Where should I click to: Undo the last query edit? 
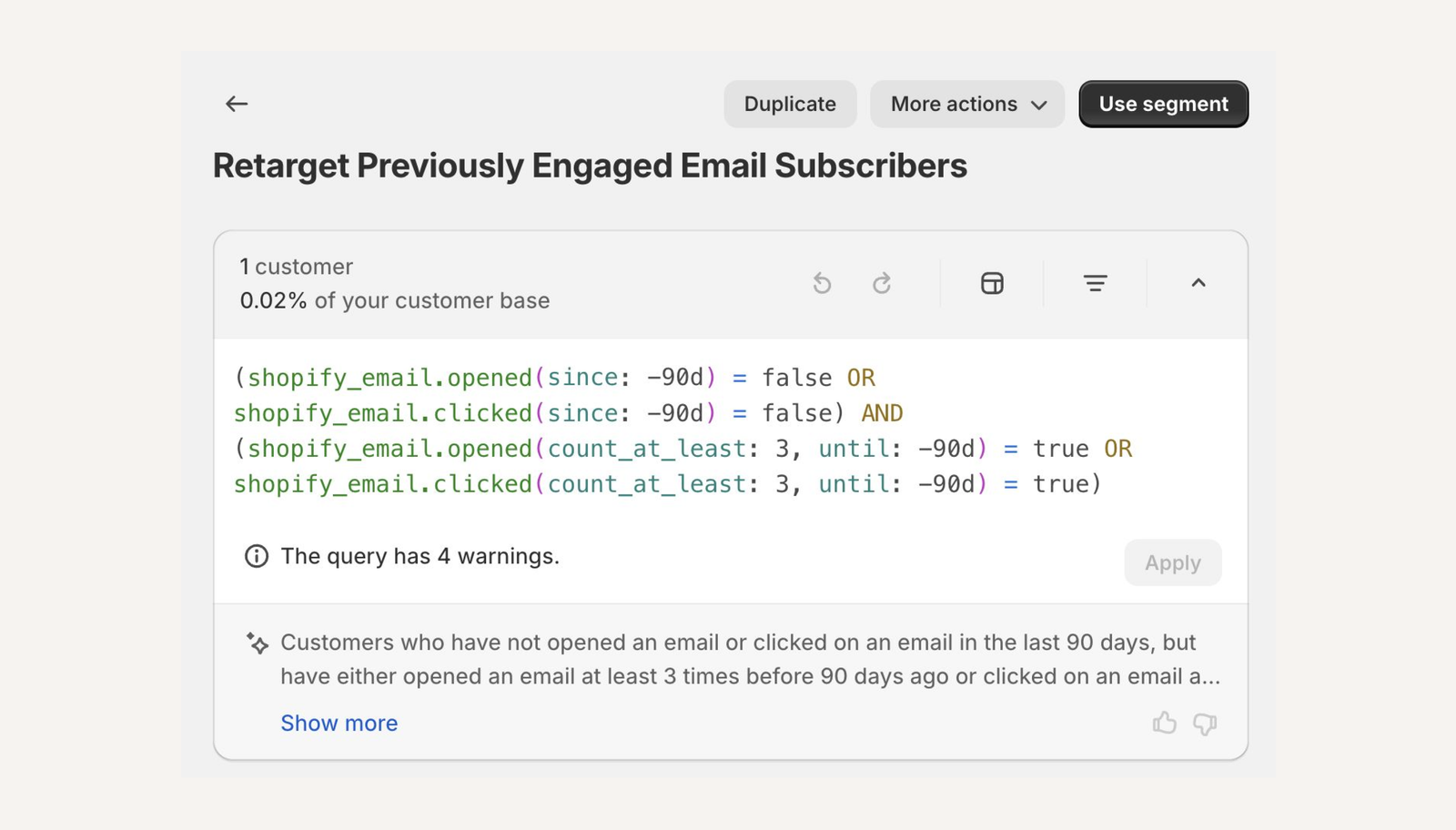[x=822, y=283]
